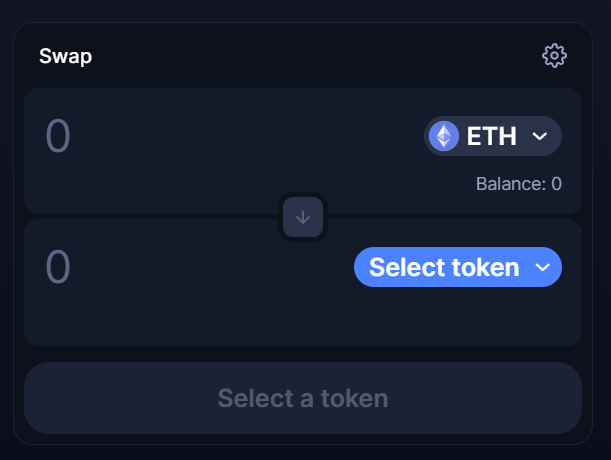611x460 pixels.
Task: Focus the top pay amount field
Action: [200, 136]
